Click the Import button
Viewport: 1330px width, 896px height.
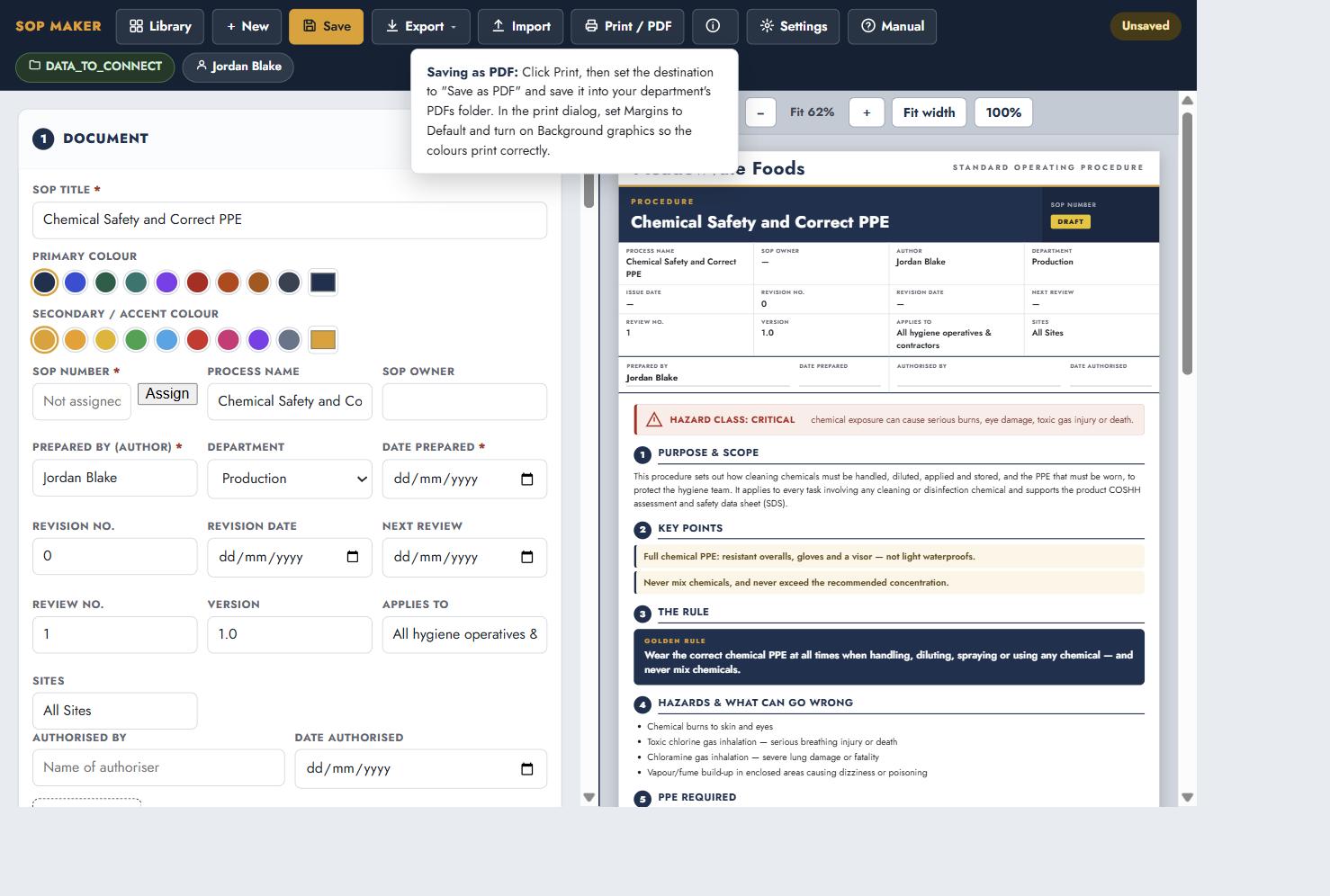point(521,26)
